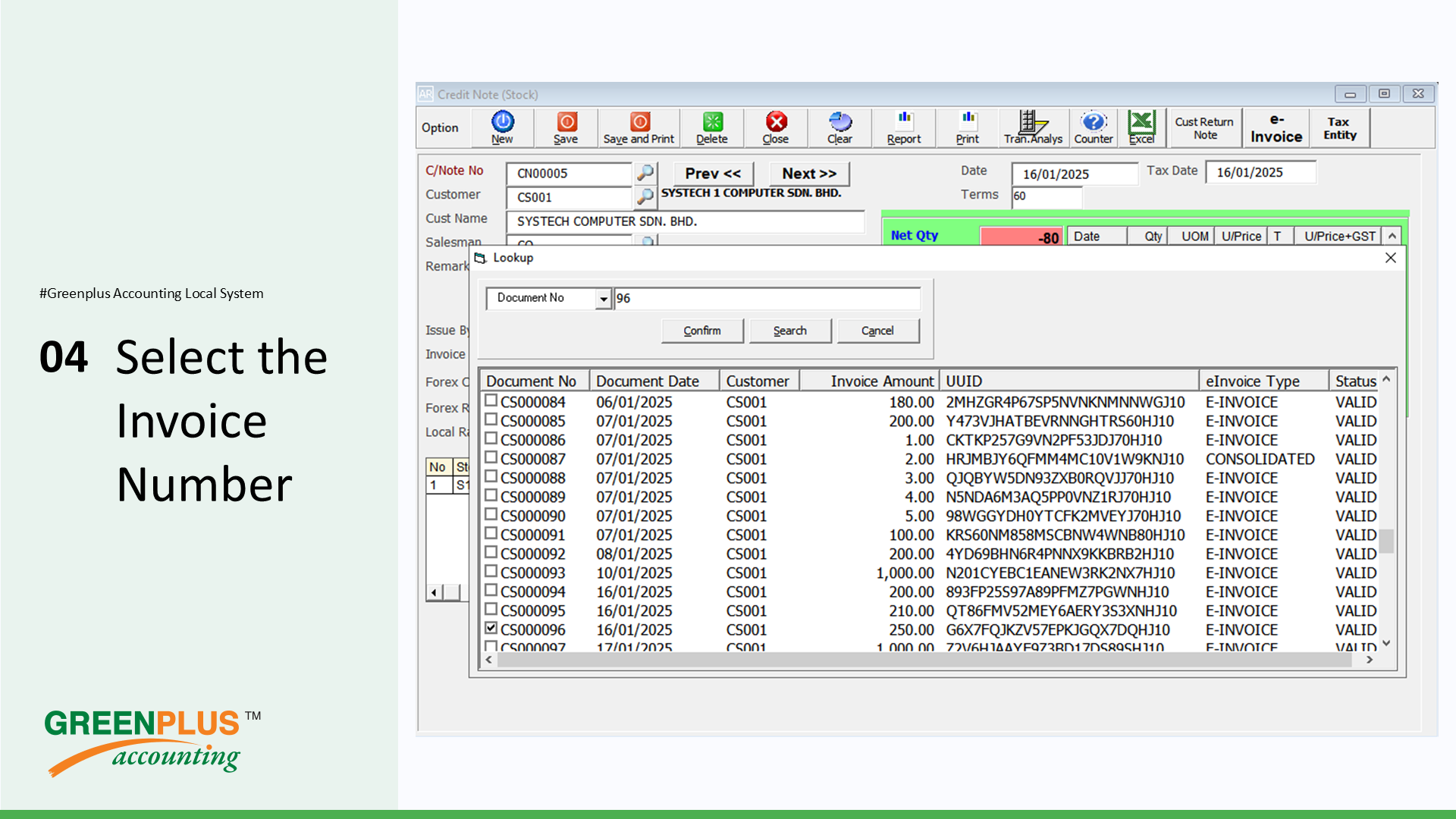This screenshot has width=1456, height=819.
Task: Click the C/Note No field CN00005
Action: 569,173
